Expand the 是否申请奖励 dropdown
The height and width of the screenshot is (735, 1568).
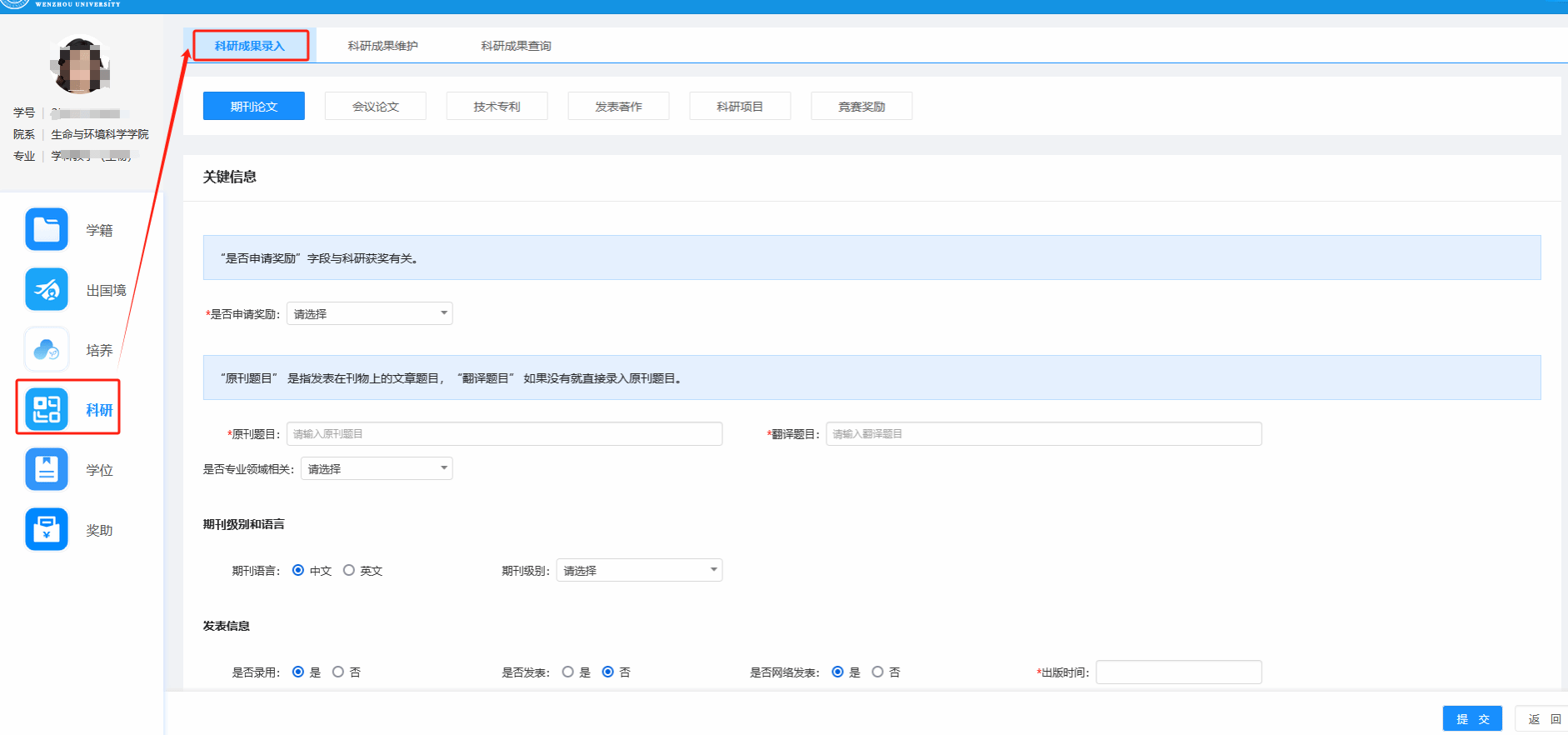point(369,314)
